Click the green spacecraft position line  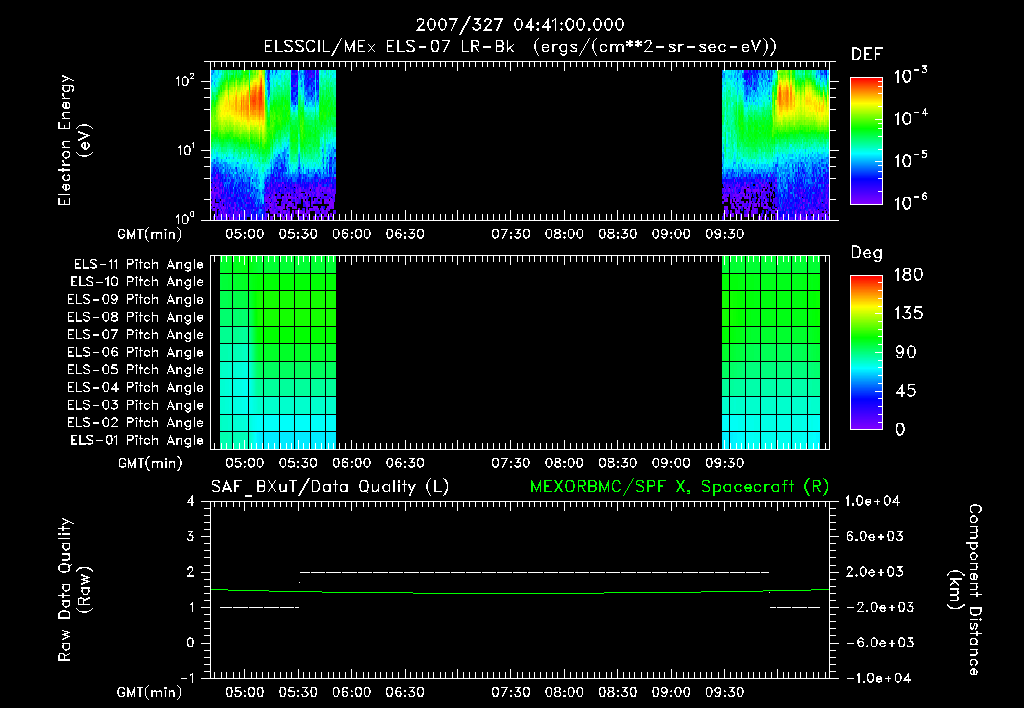(x=520, y=593)
